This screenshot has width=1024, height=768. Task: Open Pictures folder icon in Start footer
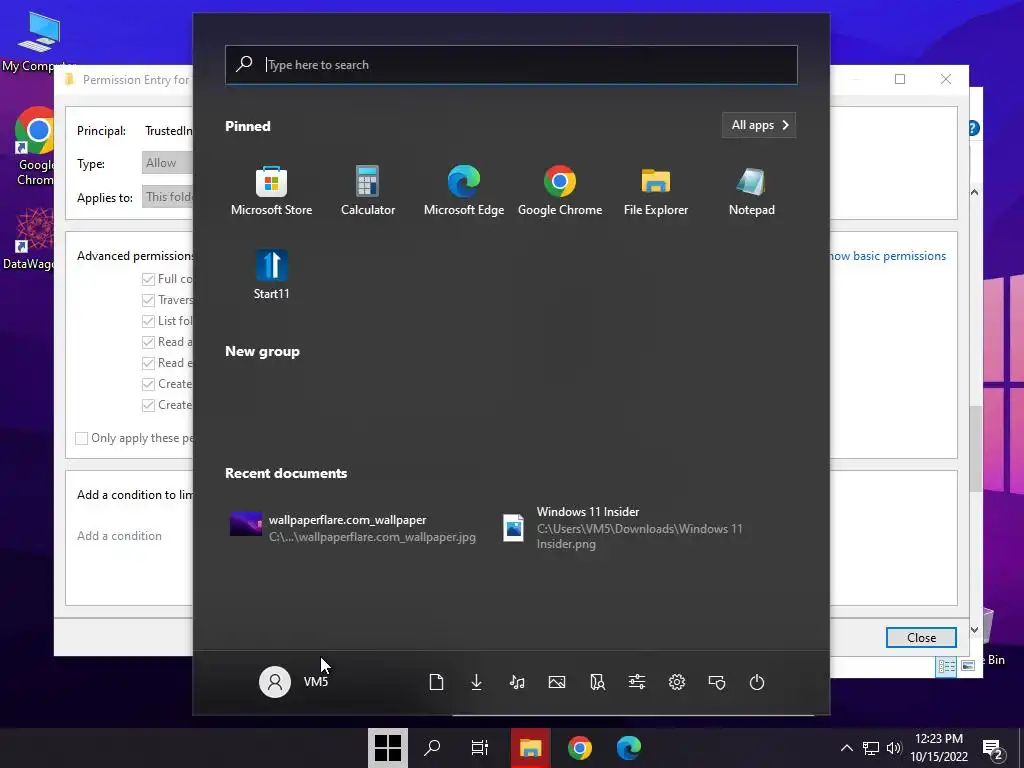556,682
